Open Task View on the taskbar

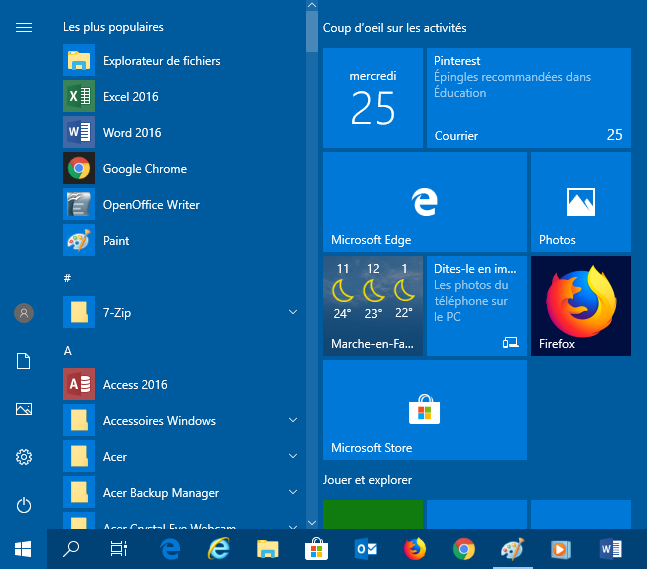coord(119,549)
